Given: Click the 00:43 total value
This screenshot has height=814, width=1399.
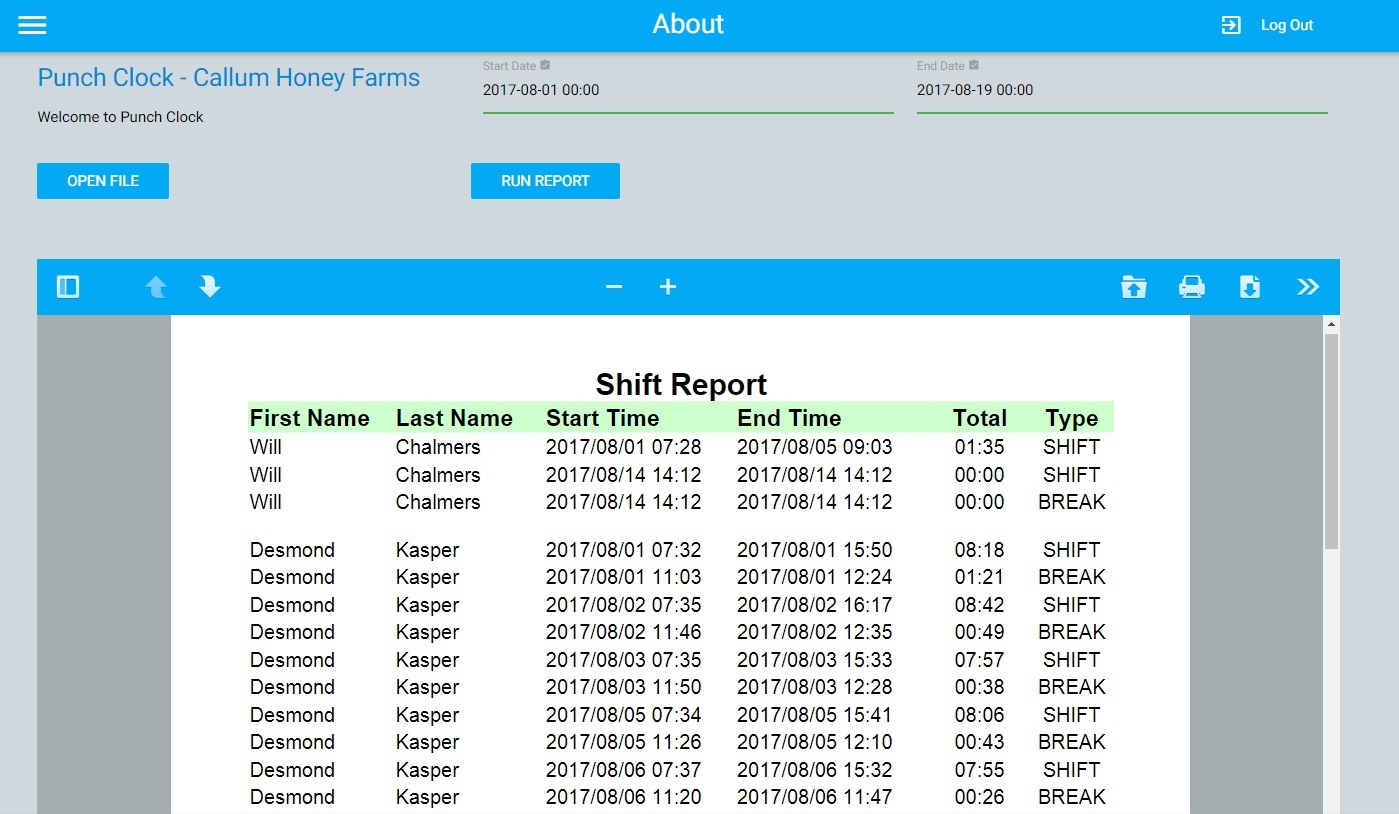Looking at the screenshot, I should pyautogui.click(x=980, y=742).
